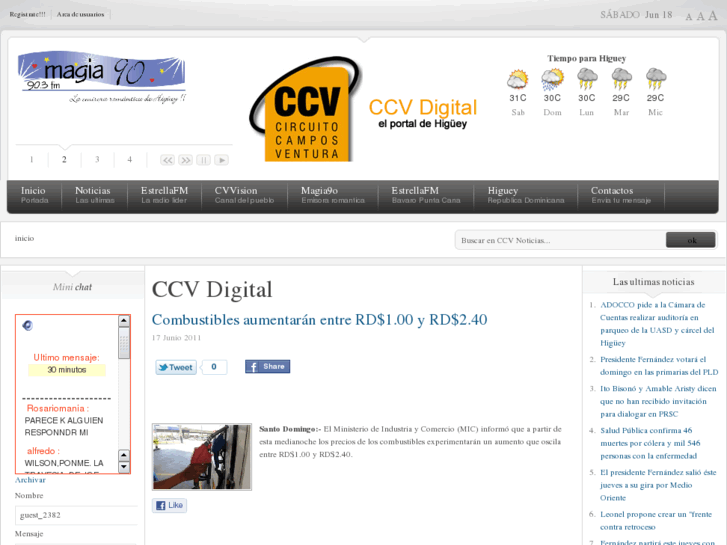Pause the banner slideshow
727x545 pixels.
203,160
